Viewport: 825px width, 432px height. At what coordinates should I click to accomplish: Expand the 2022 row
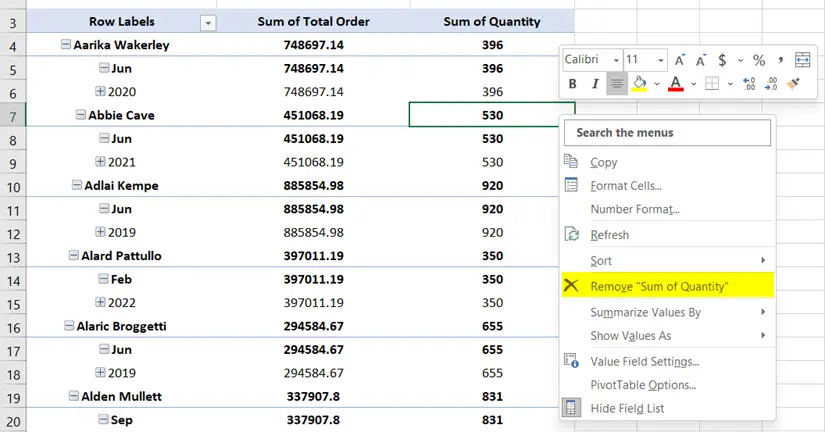point(100,302)
